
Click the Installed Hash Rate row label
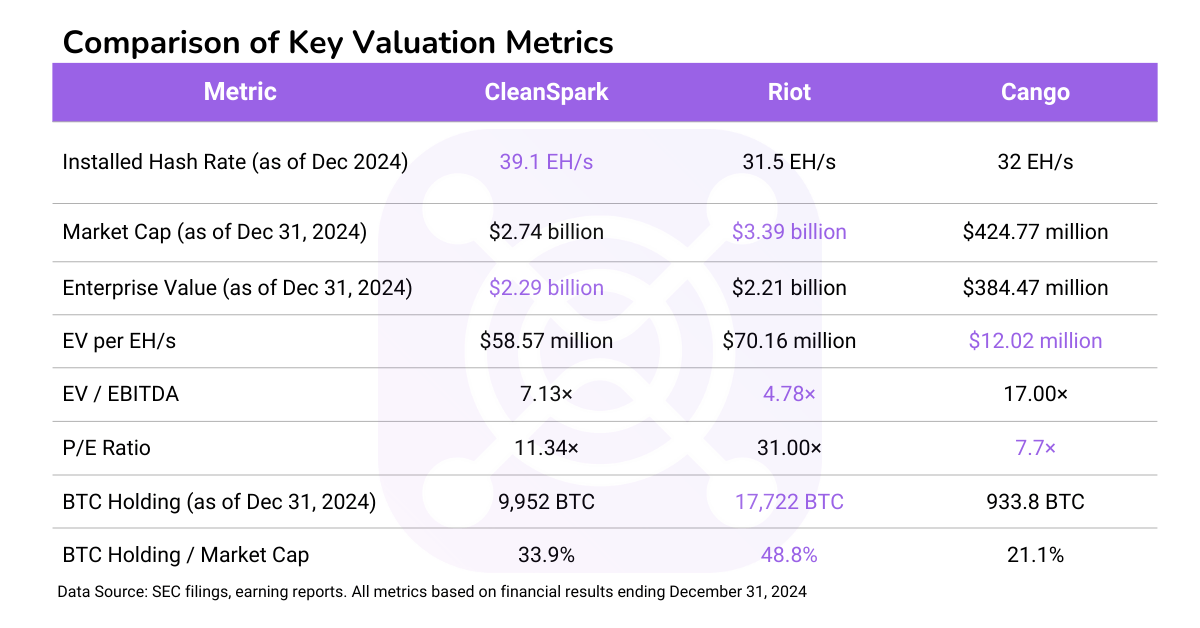tap(235, 161)
